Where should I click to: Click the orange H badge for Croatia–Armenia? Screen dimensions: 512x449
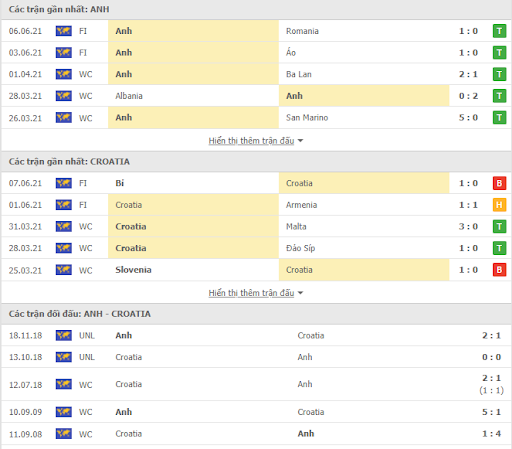coord(499,205)
